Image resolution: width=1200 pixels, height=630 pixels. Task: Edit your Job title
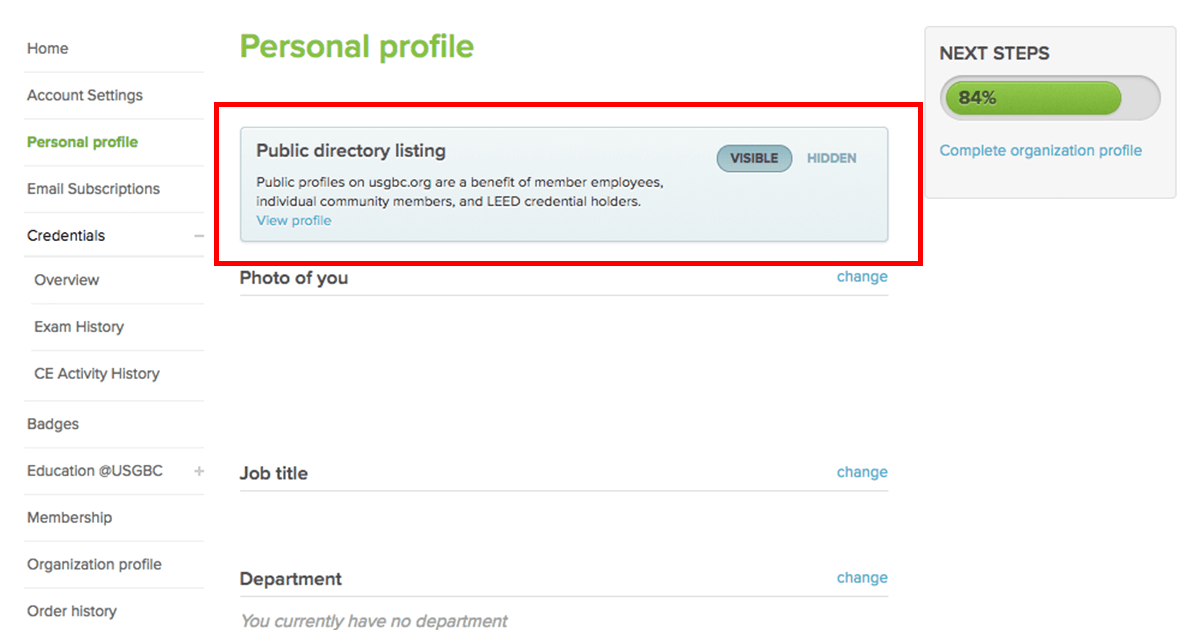tap(862, 471)
